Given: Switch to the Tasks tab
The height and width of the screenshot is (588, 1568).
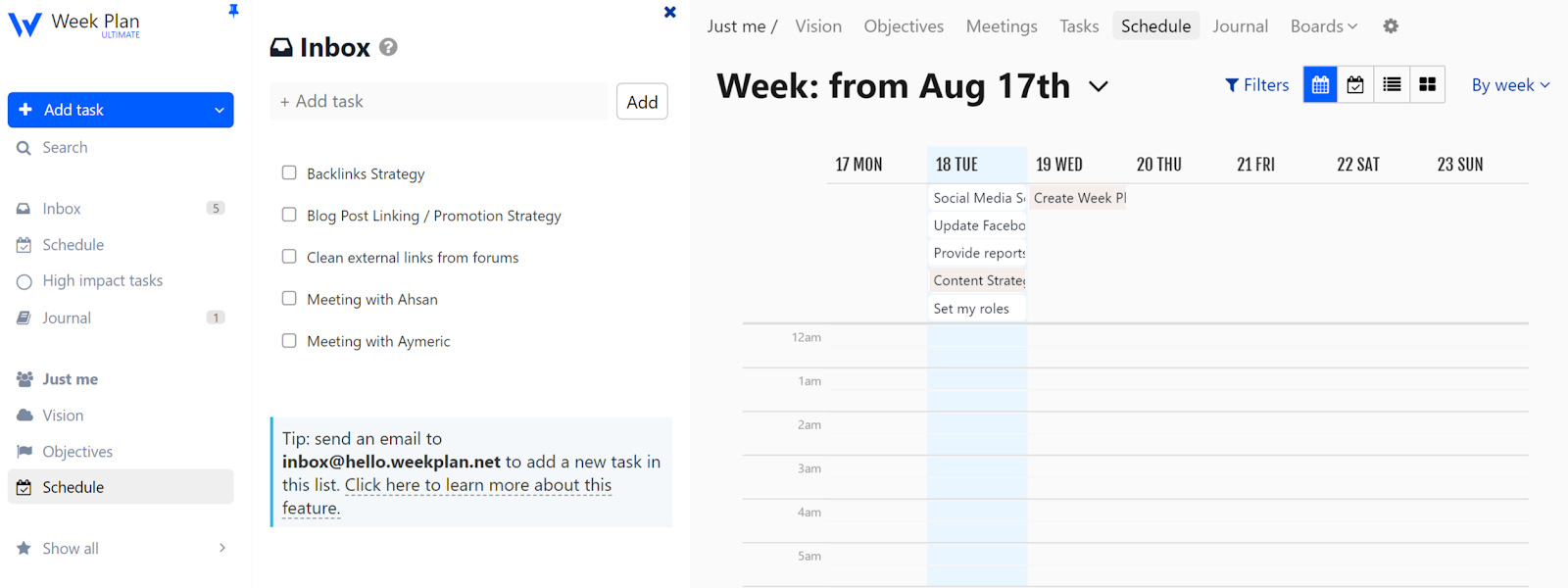Looking at the screenshot, I should [1078, 26].
